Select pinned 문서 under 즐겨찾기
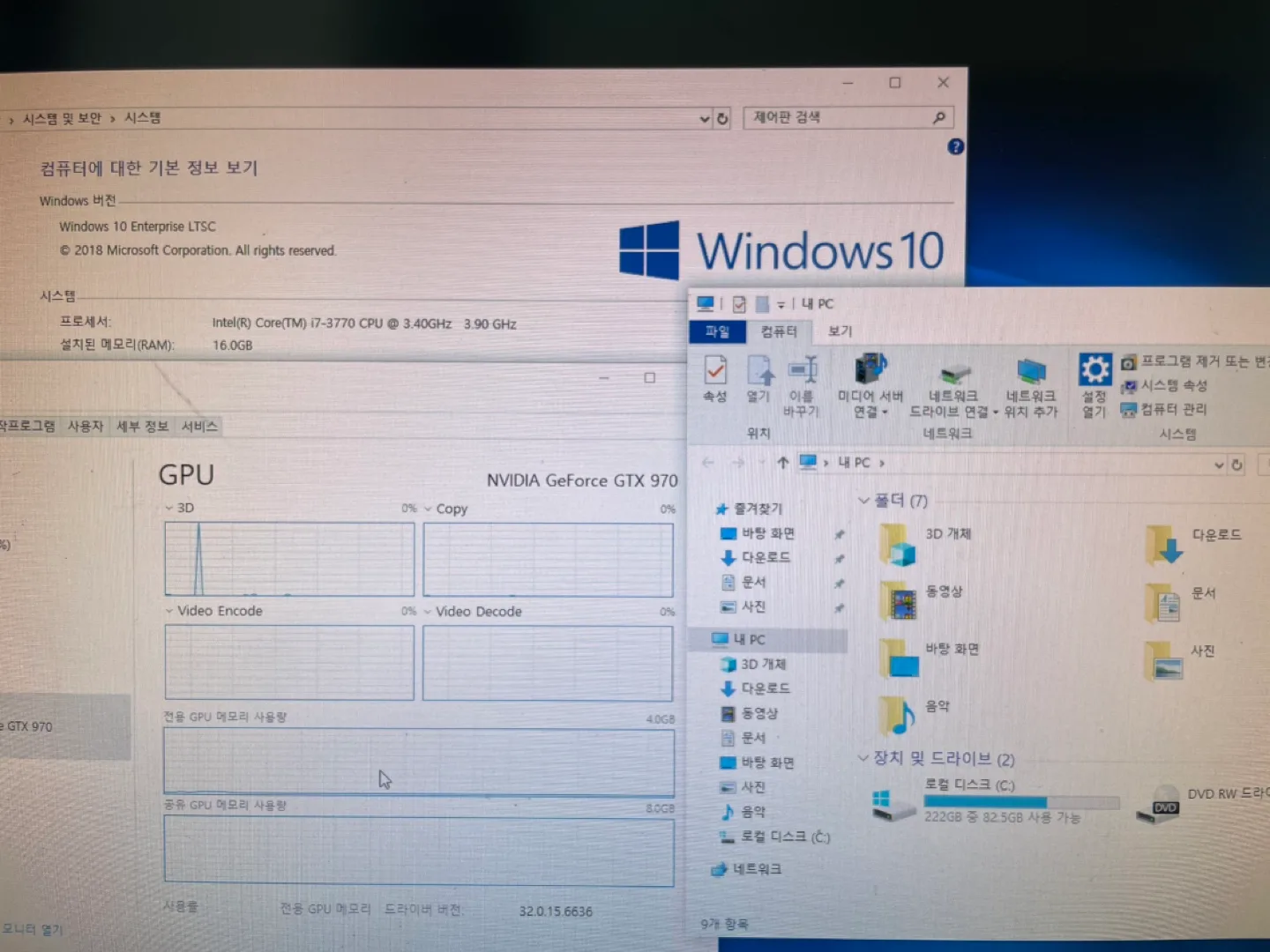This screenshot has width=1270, height=952. click(x=743, y=582)
